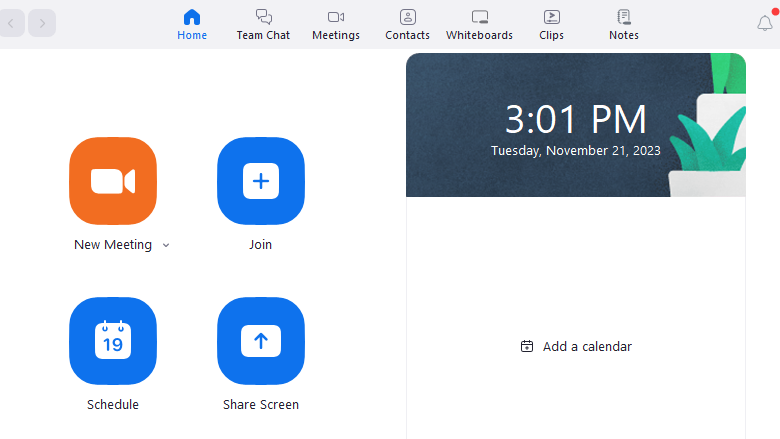Switch to the Whiteboards tab

tap(480, 24)
